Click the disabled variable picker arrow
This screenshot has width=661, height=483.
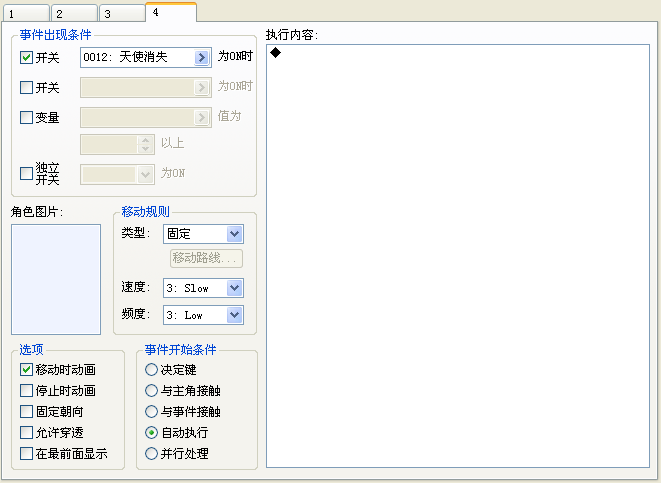[x=202, y=117]
